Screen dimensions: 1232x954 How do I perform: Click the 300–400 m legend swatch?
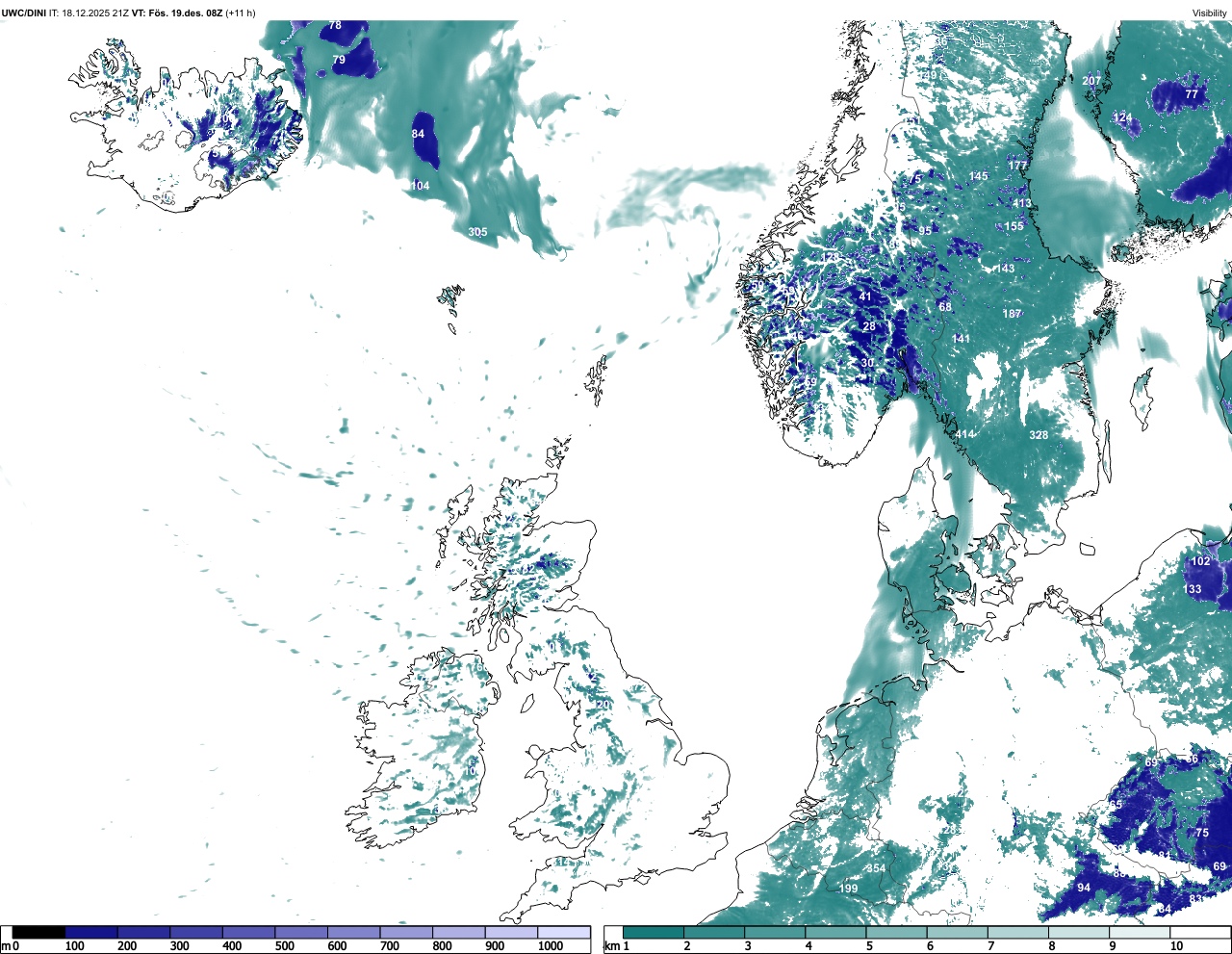(196, 932)
